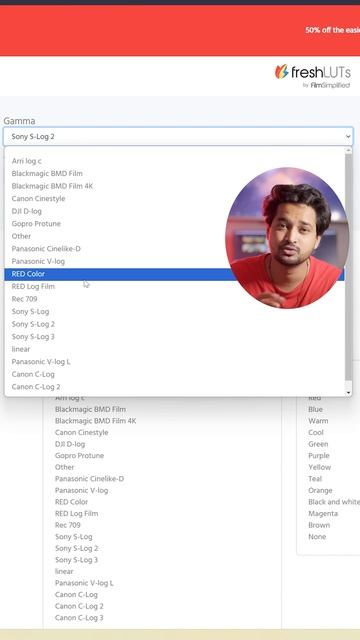Click Panasonic Cinelike-D in the lower page list

pyautogui.click(x=89, y=479)
